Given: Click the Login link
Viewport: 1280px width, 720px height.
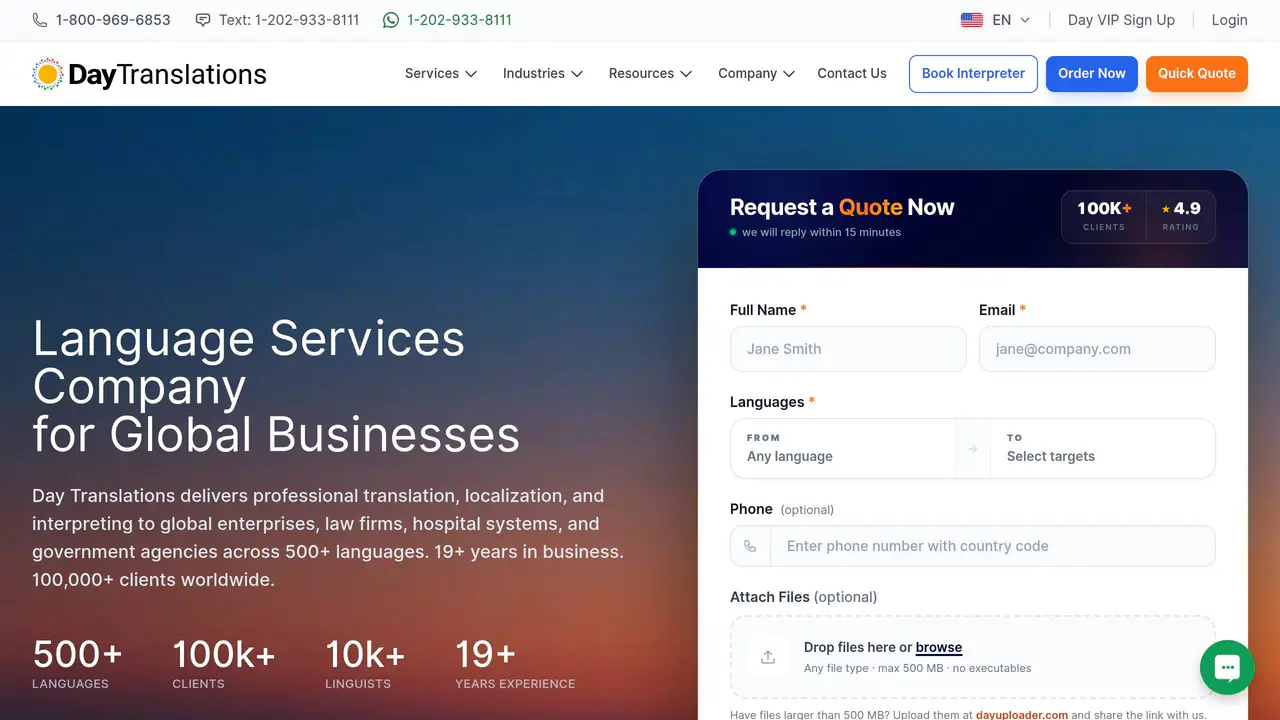Looking at the screenshot, I should point(1229,20).
